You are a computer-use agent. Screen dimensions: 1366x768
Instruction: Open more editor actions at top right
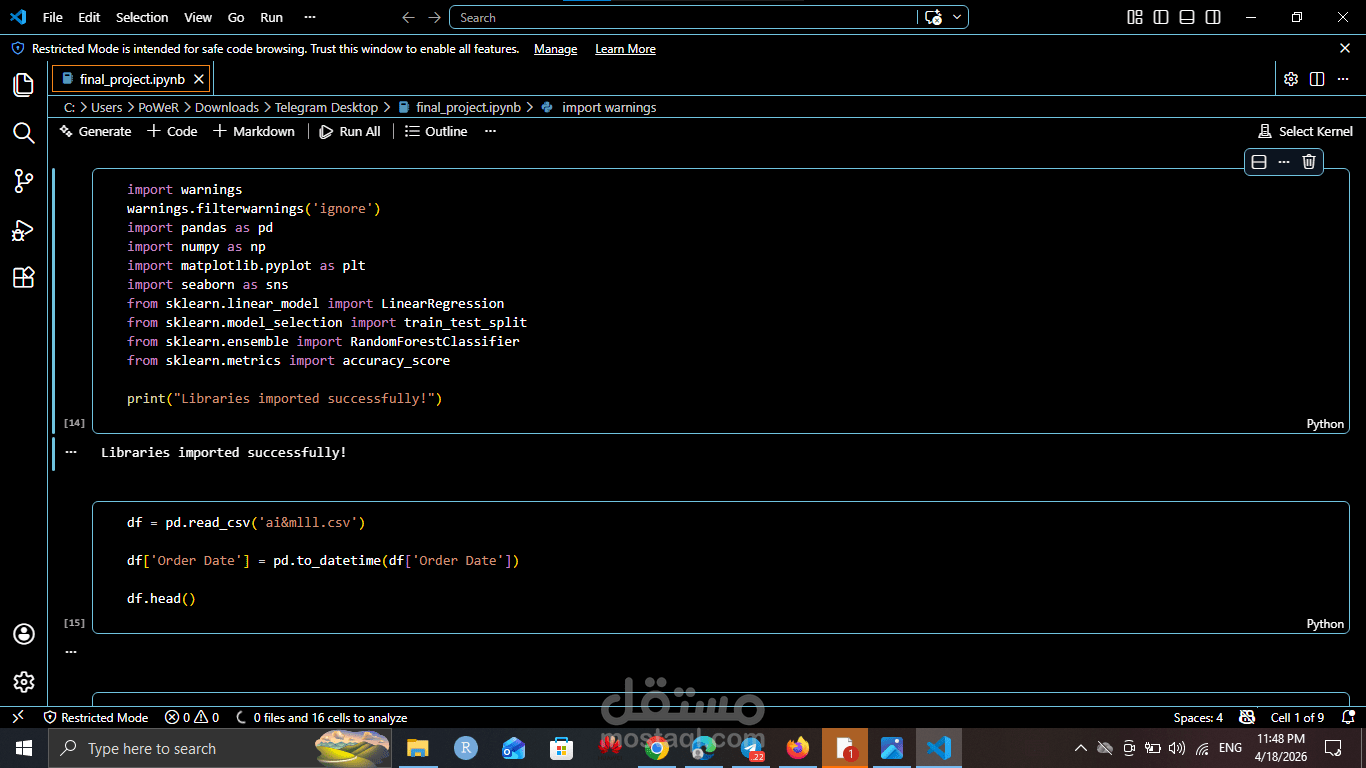(x=1343, y=79)
